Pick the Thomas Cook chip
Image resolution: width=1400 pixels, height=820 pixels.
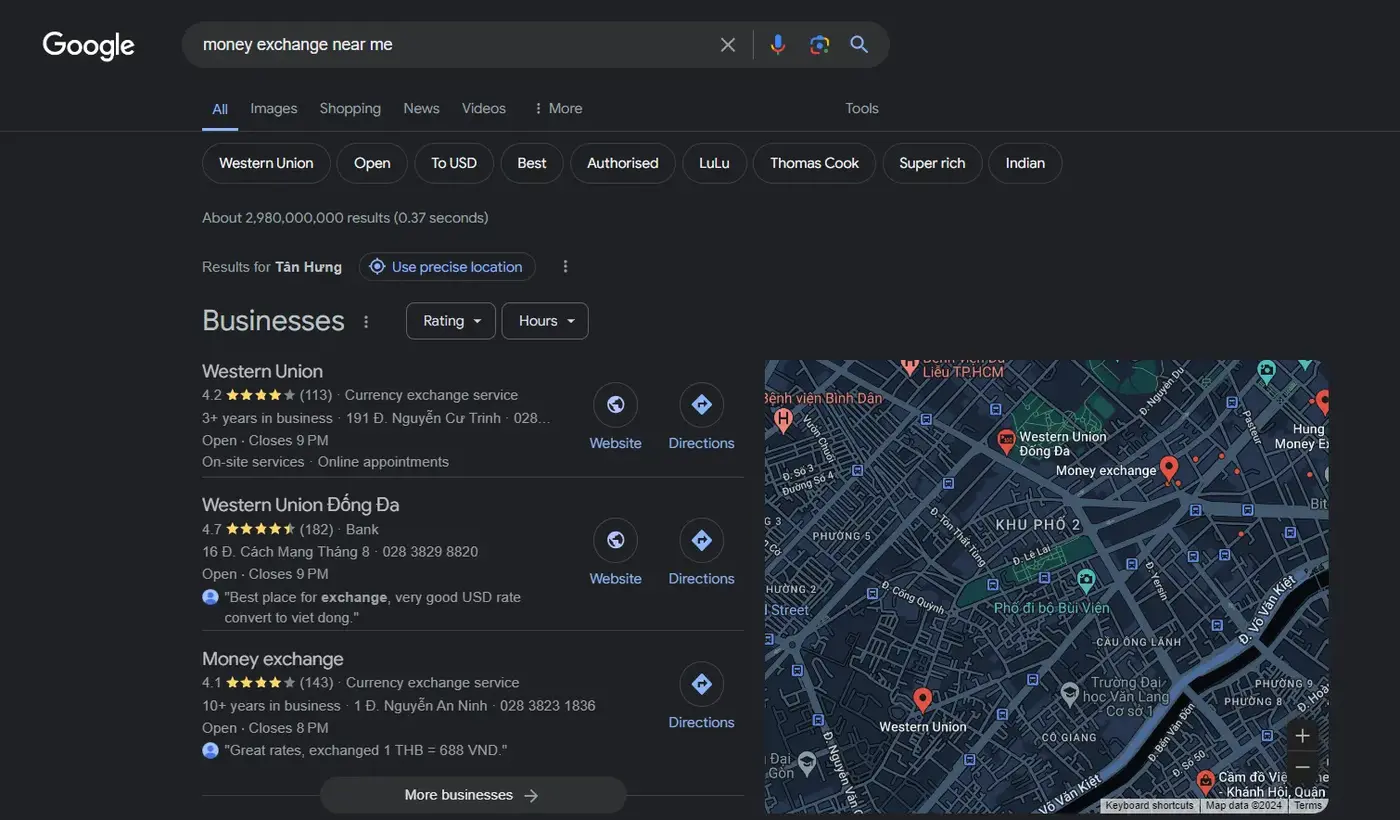tap(814, 163)
